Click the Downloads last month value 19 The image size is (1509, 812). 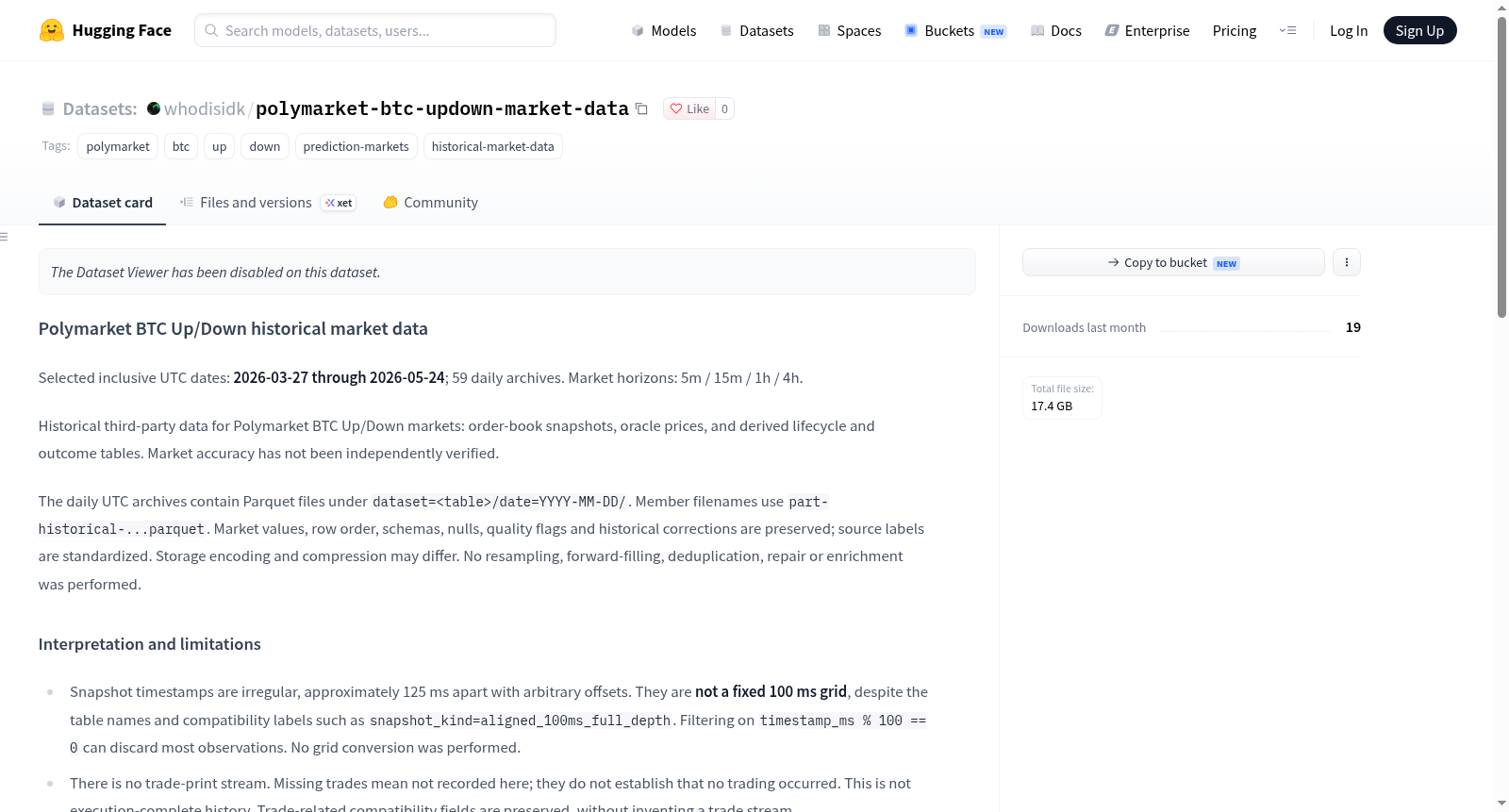[1352, 327]
